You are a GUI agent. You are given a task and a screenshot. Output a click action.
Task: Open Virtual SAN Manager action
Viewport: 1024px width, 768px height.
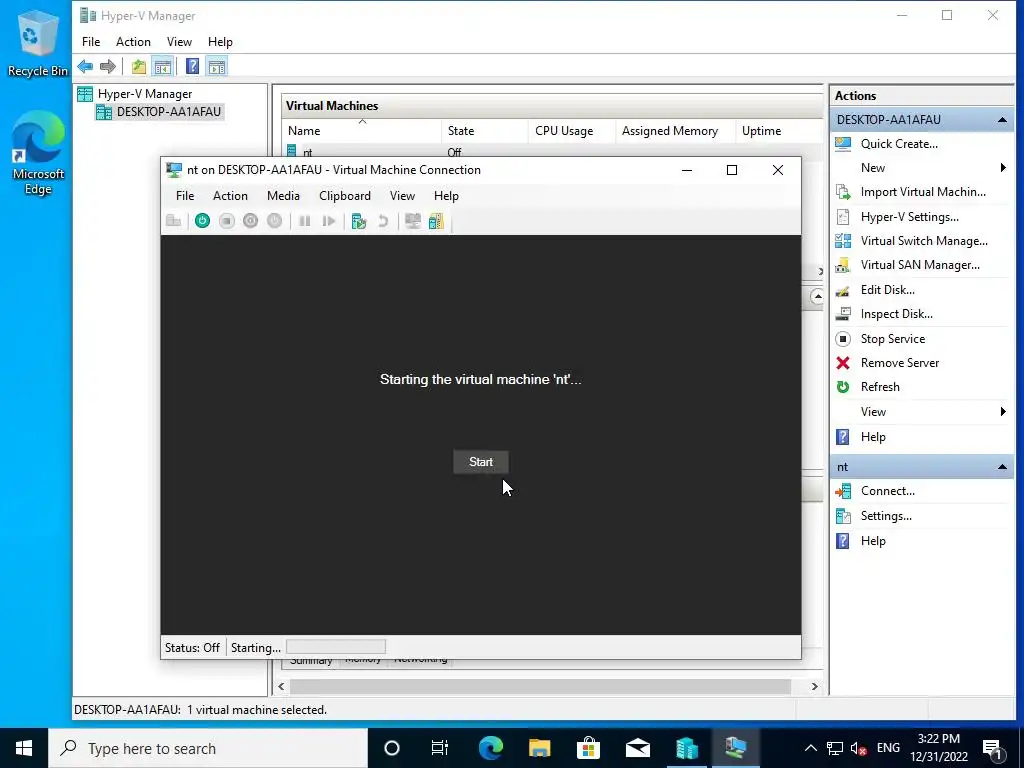(x=920, y=265)
